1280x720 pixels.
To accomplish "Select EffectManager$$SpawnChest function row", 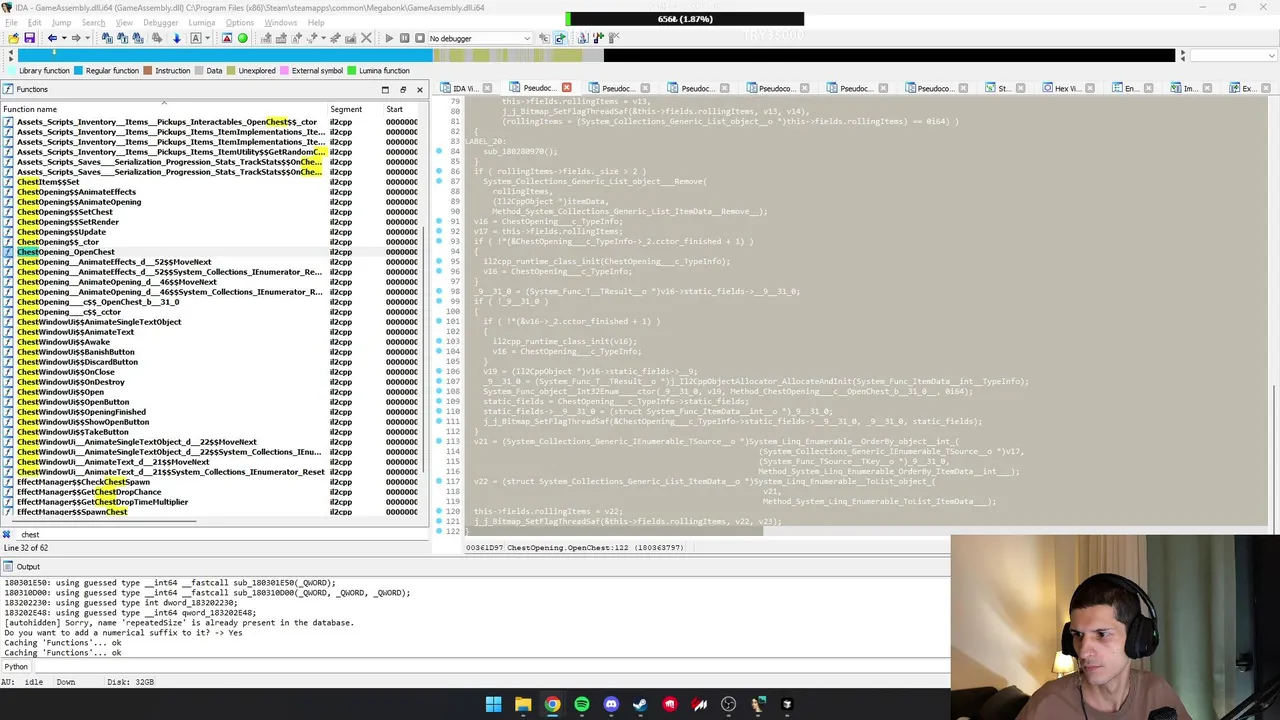I will 212,512.
